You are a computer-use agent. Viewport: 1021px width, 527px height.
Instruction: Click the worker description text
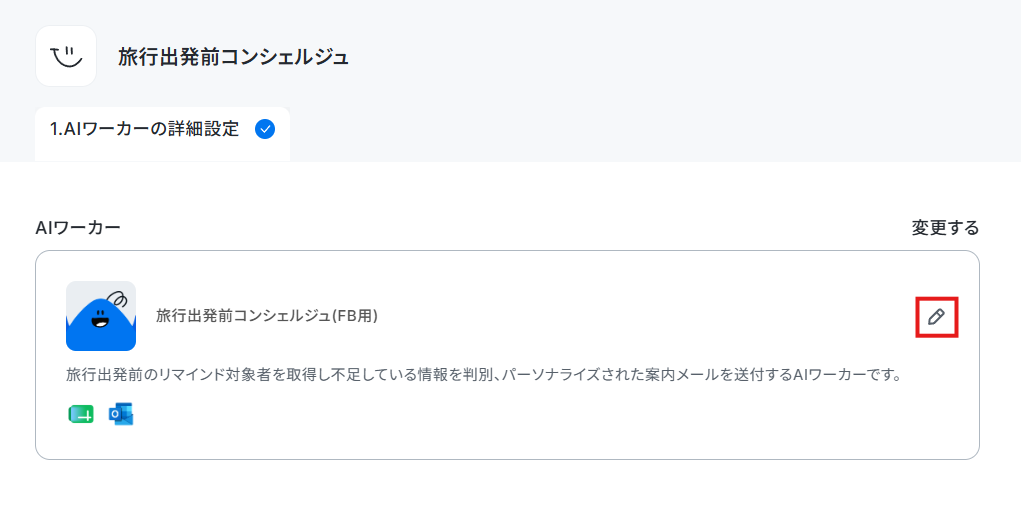(483, 375)
